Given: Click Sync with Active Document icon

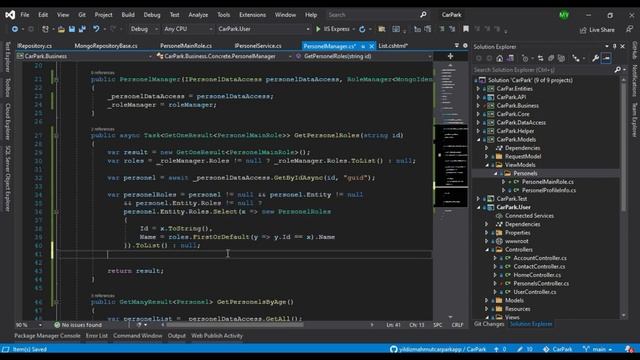Looking at the screenshot, I should click(540, 58).
